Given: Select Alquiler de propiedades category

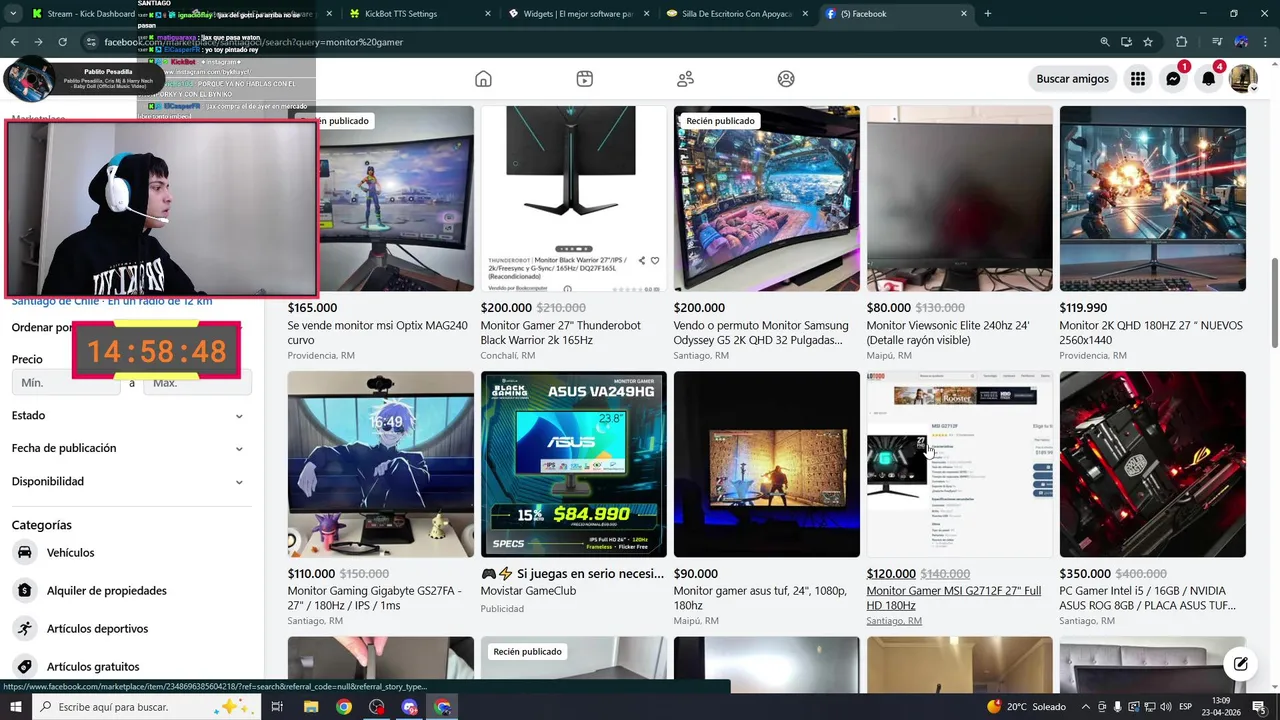Looking at the screenshot, I should 128,591.
